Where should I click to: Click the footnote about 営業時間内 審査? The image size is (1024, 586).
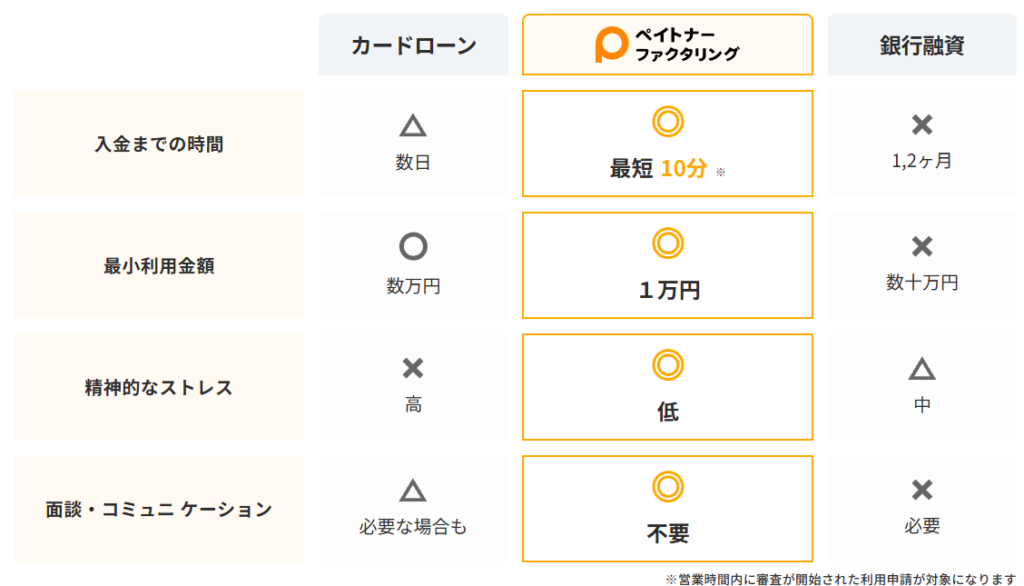click(x=841, y=579)
